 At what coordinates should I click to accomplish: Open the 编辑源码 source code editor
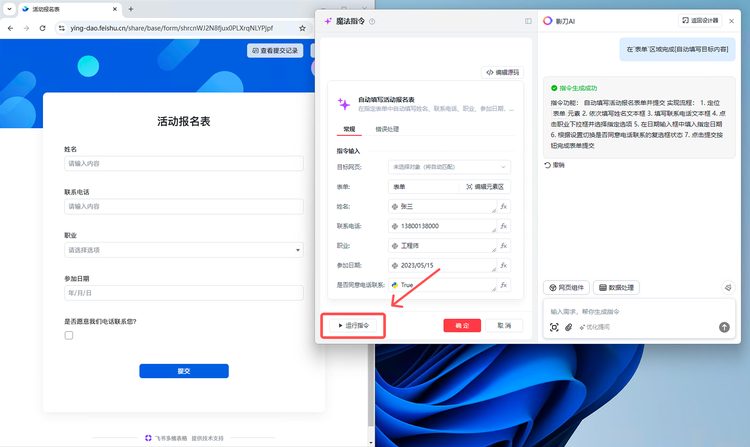[502, 72]
